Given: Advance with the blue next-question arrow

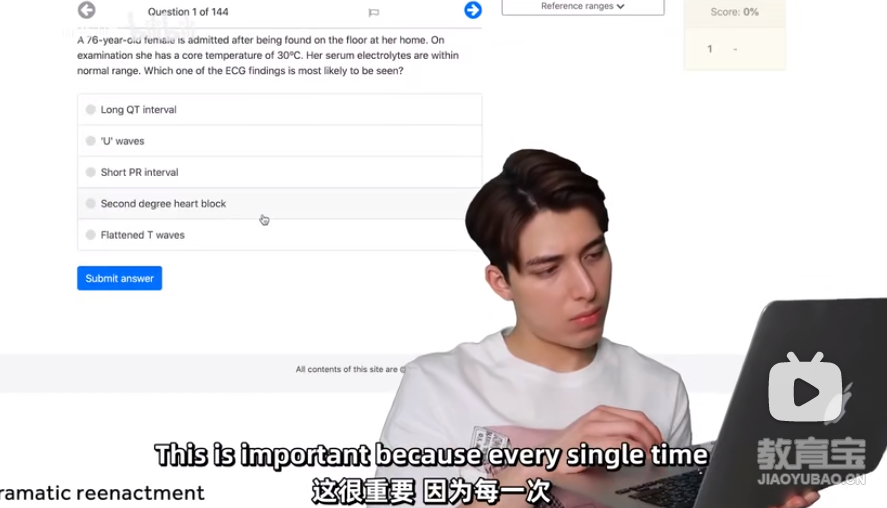Looking at the screenshot, I should click(473, 10).
